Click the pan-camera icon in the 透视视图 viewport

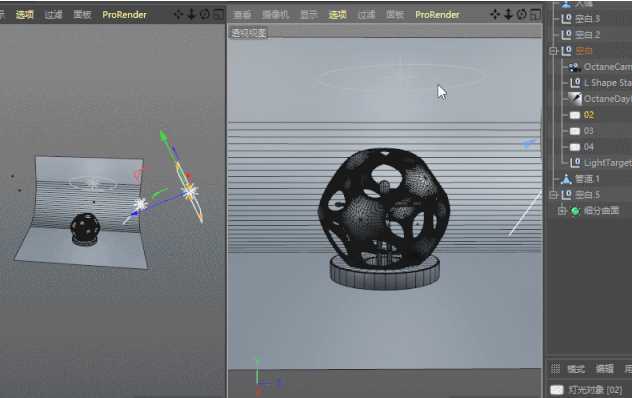coord(495,15)
